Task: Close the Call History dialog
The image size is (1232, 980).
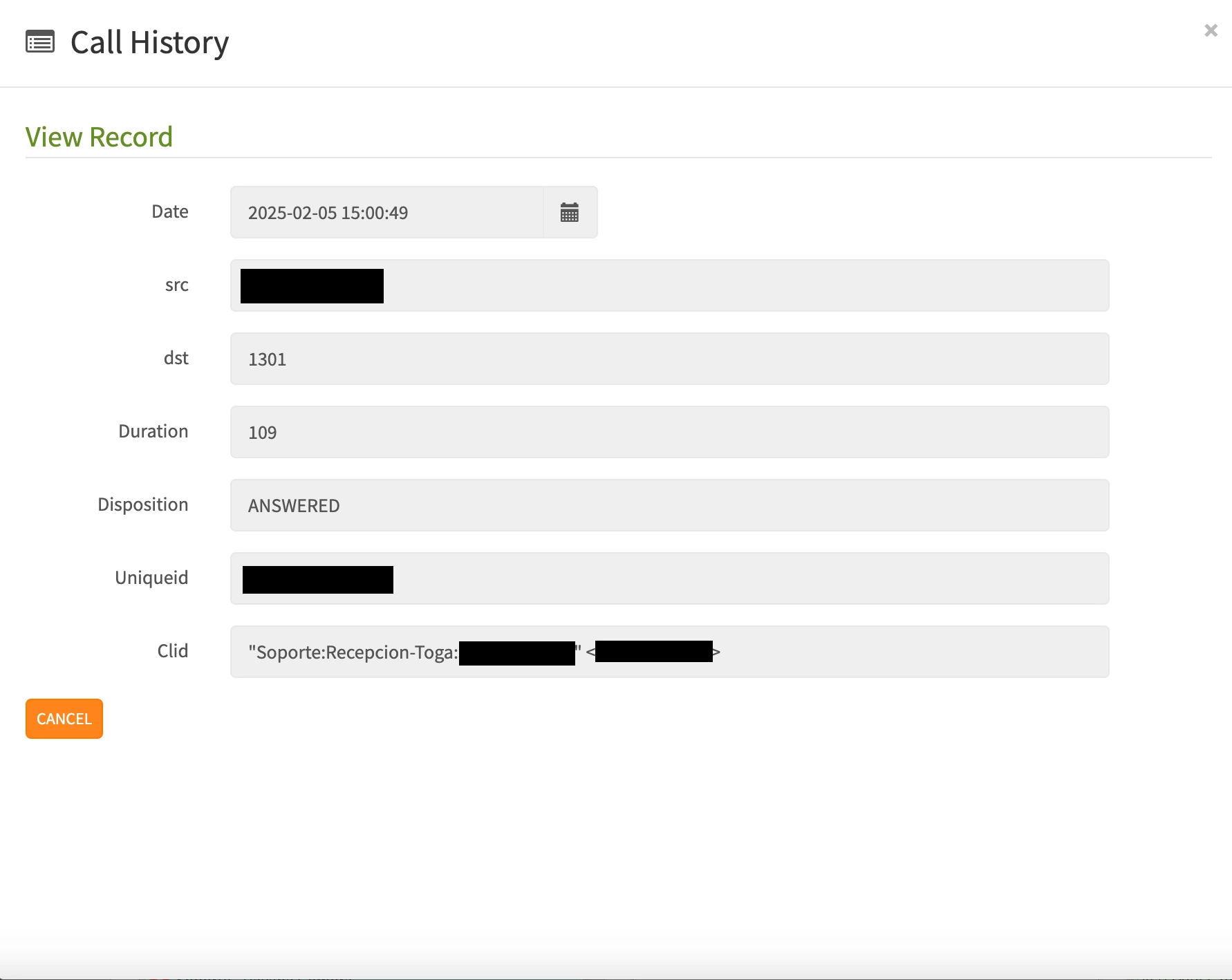Action: click(x=1211, y=30)
